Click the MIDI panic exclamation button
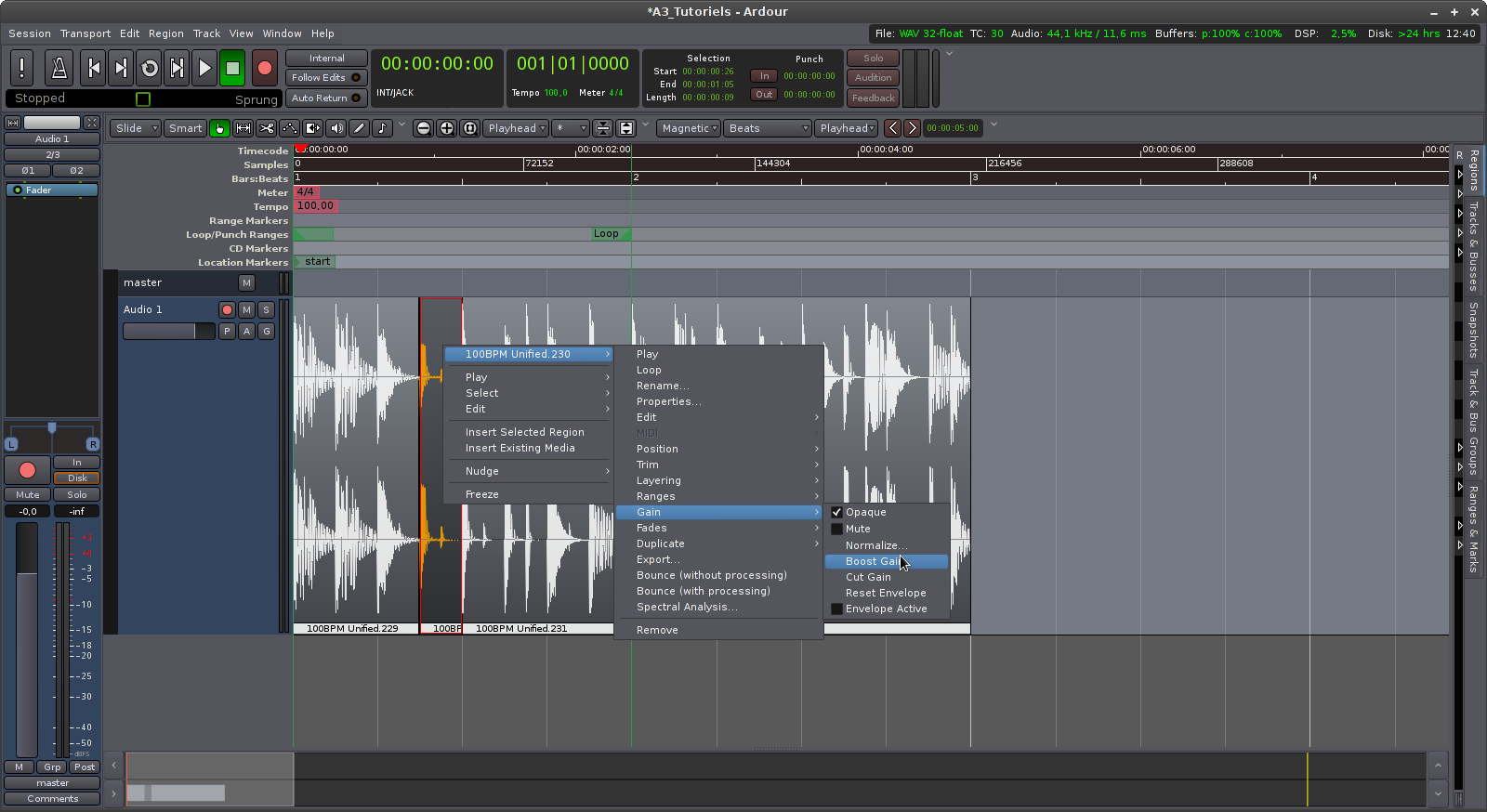The image size is (1487, 812). pos(21,68)
